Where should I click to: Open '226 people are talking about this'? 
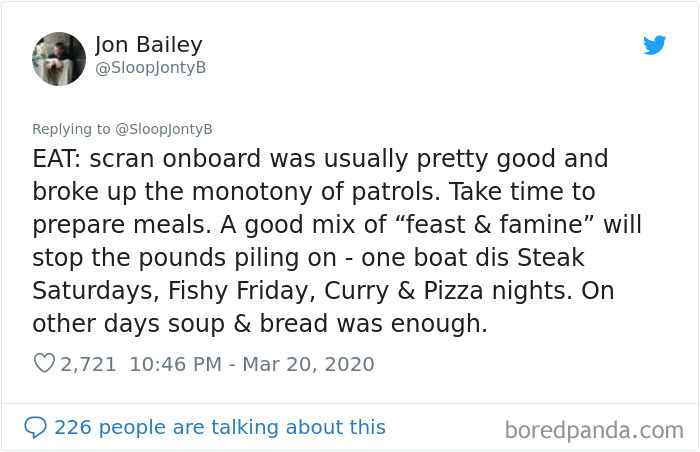tap(220, 427)
